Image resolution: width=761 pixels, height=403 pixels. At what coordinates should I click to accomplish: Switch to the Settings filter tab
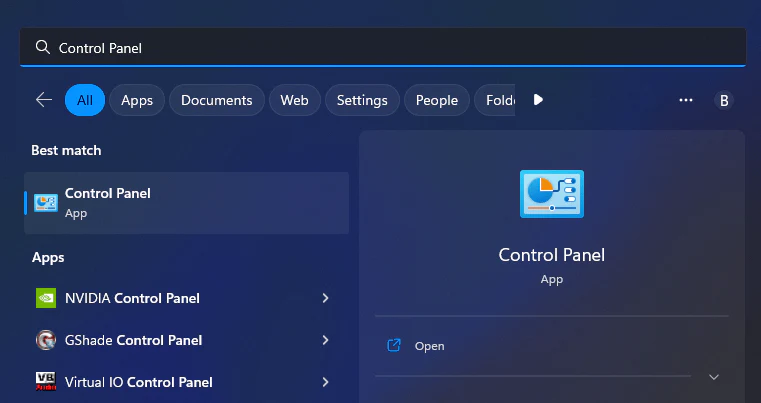[x=362, y=100]
